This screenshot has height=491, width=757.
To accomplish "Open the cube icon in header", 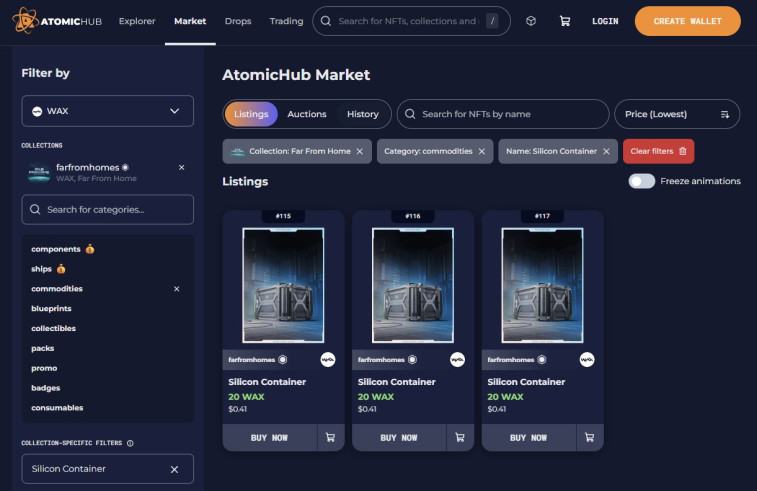I will point(531,21).
